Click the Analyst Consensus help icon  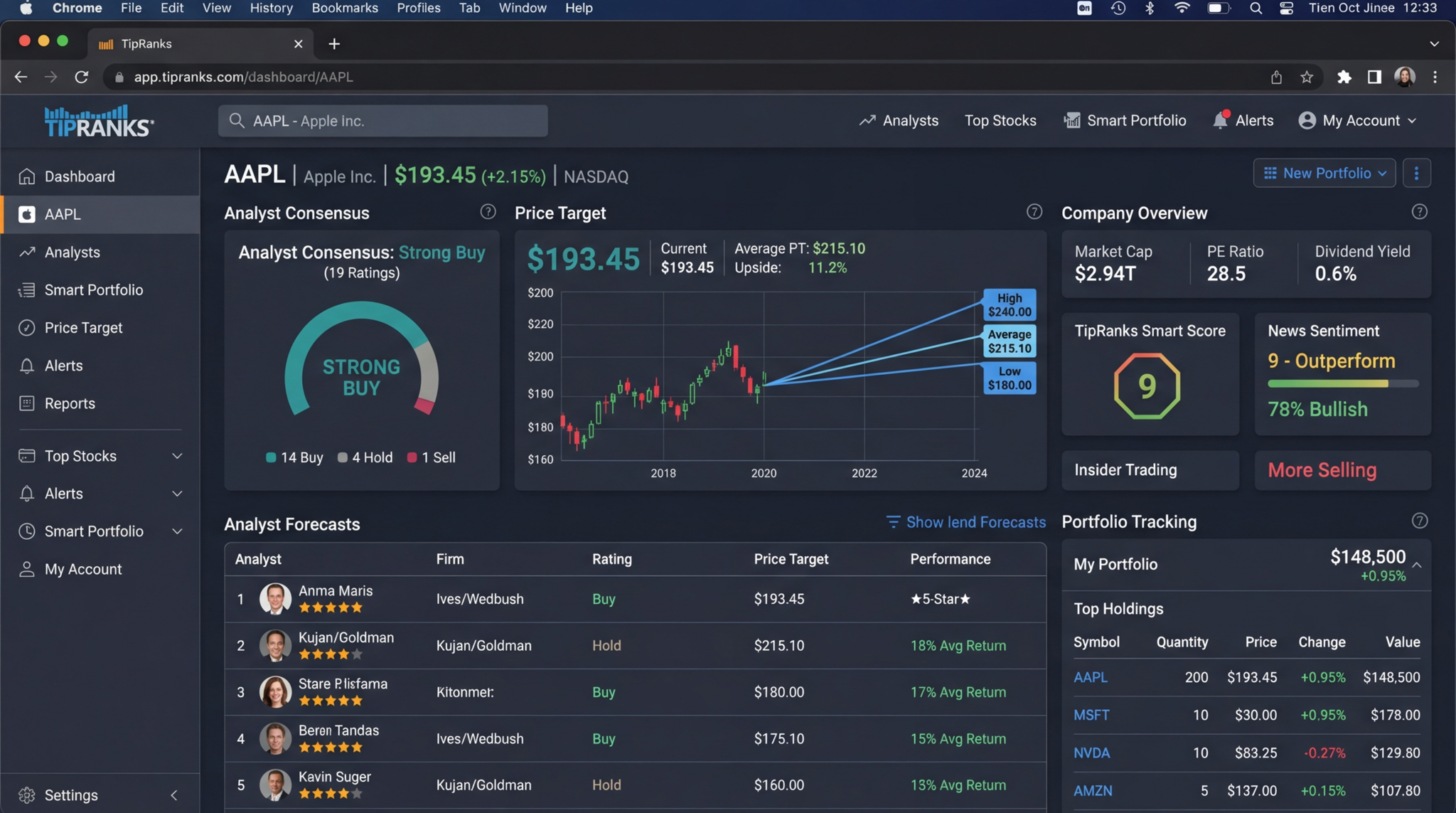tap(488, 212)
